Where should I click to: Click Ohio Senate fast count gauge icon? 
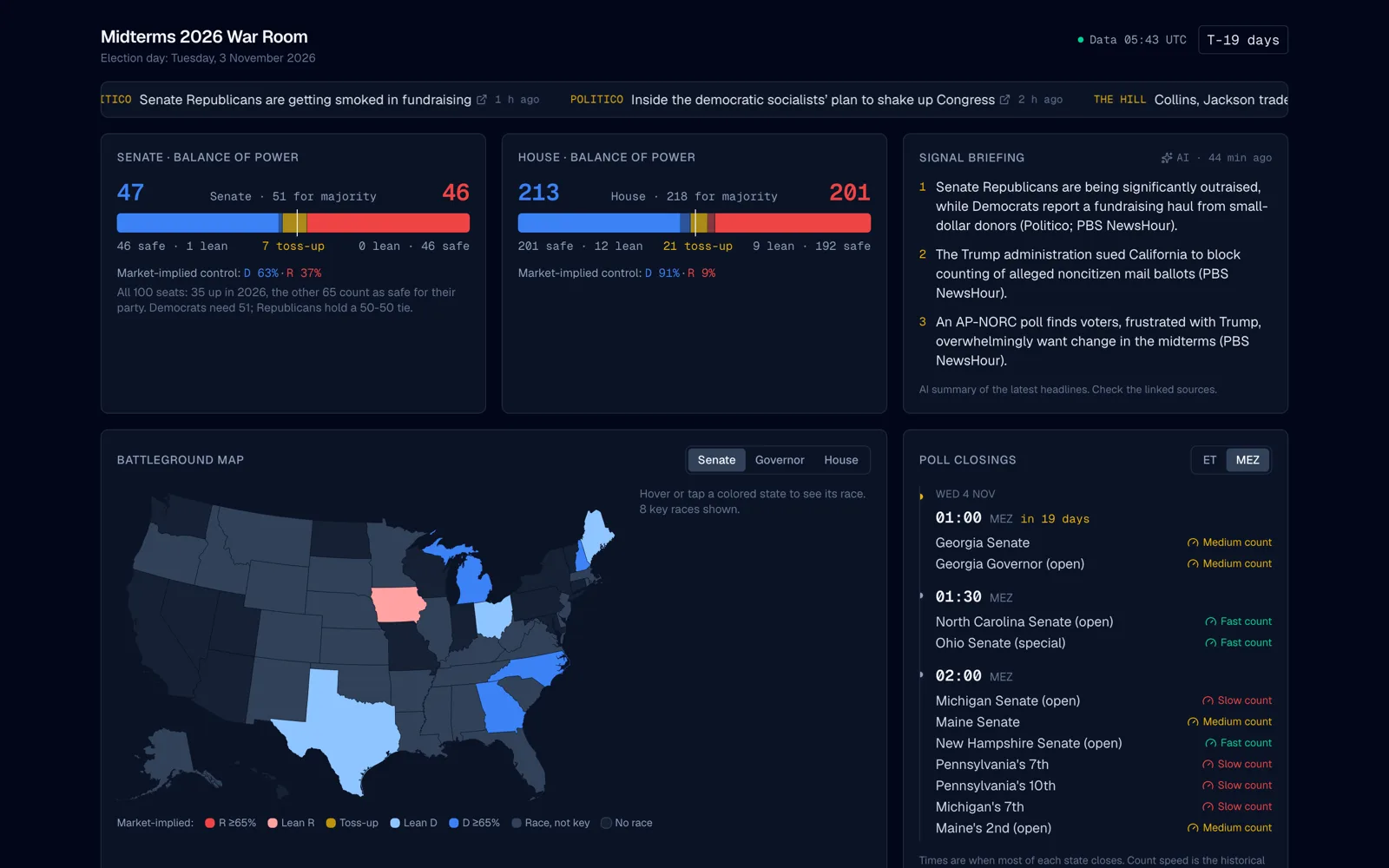coord(1210,643)
